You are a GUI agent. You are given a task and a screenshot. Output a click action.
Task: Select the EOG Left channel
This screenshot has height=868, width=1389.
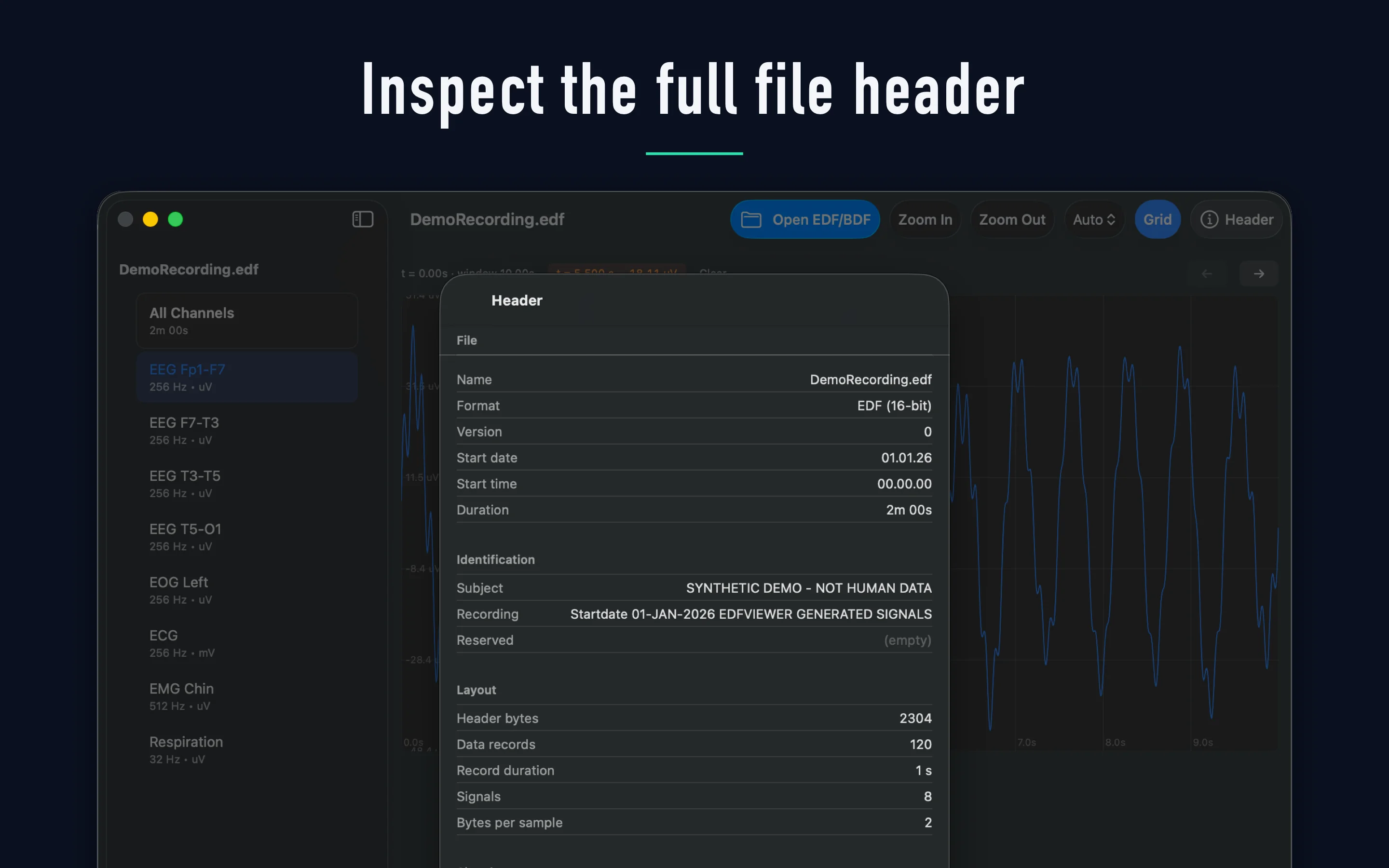coord(247,590)
